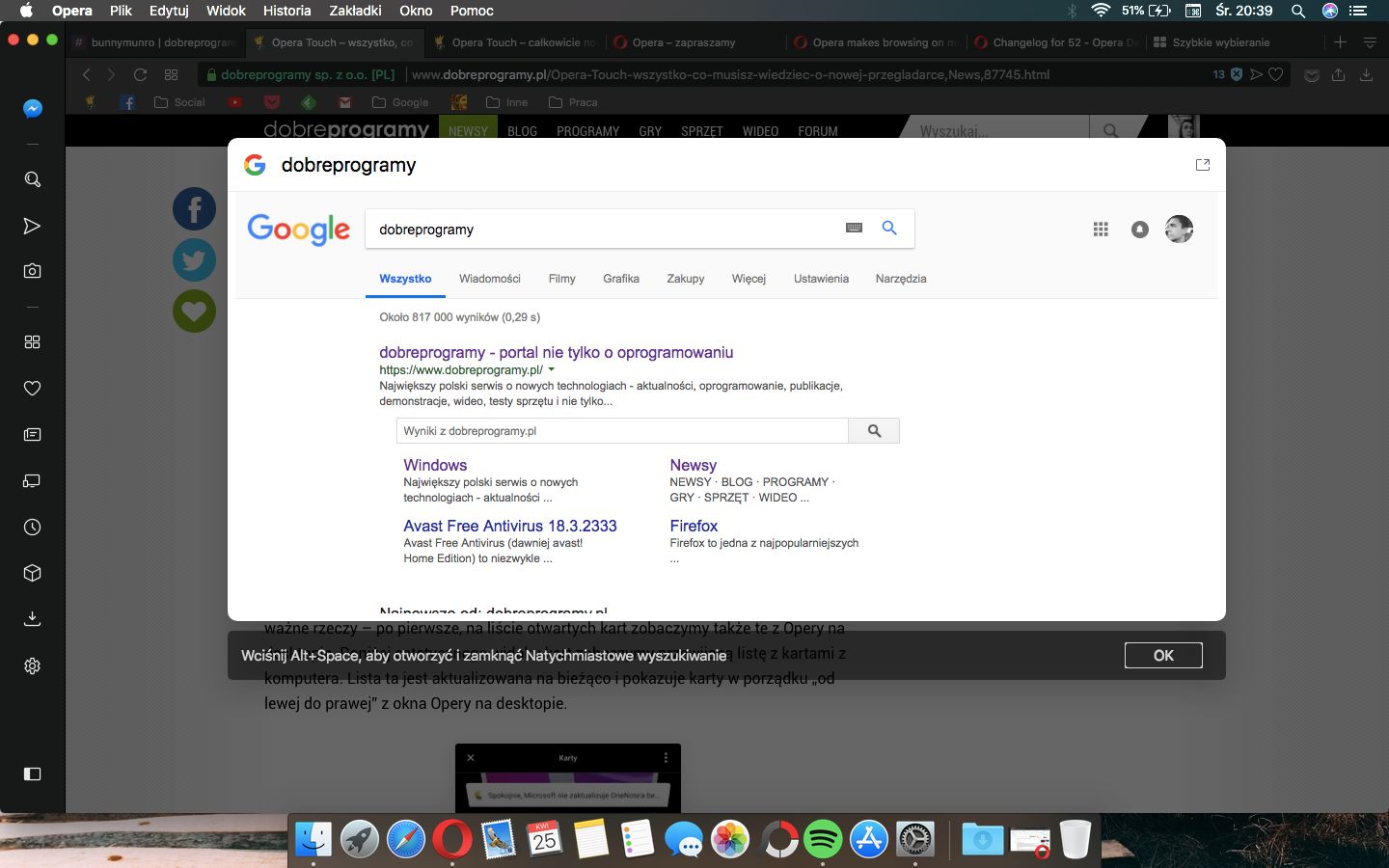Open Google notifications bell
1389x868 pixels.
[x=1140, y=230]
